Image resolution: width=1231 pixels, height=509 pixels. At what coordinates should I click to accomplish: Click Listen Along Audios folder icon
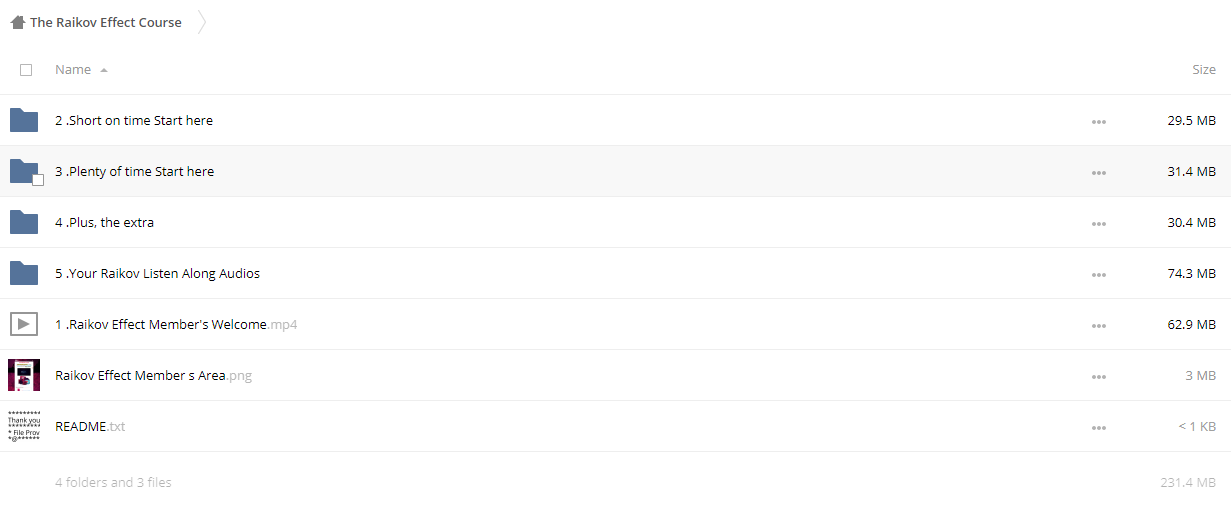pyautogui.click(x=24, y=273)
